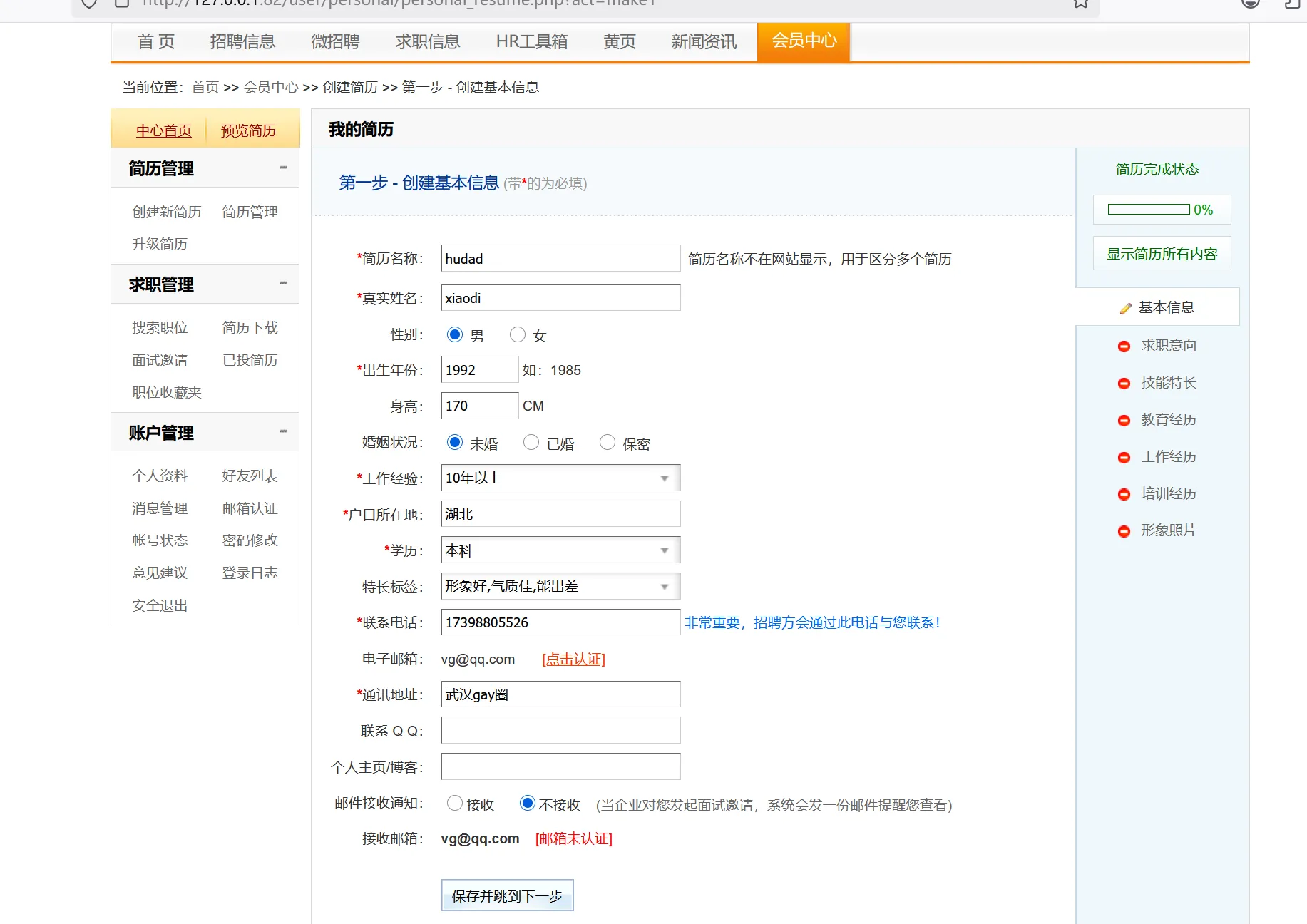Click the red icon next to 技能特长
The width and height of the screenshot is (1307, 924).
pos(1124,383)
